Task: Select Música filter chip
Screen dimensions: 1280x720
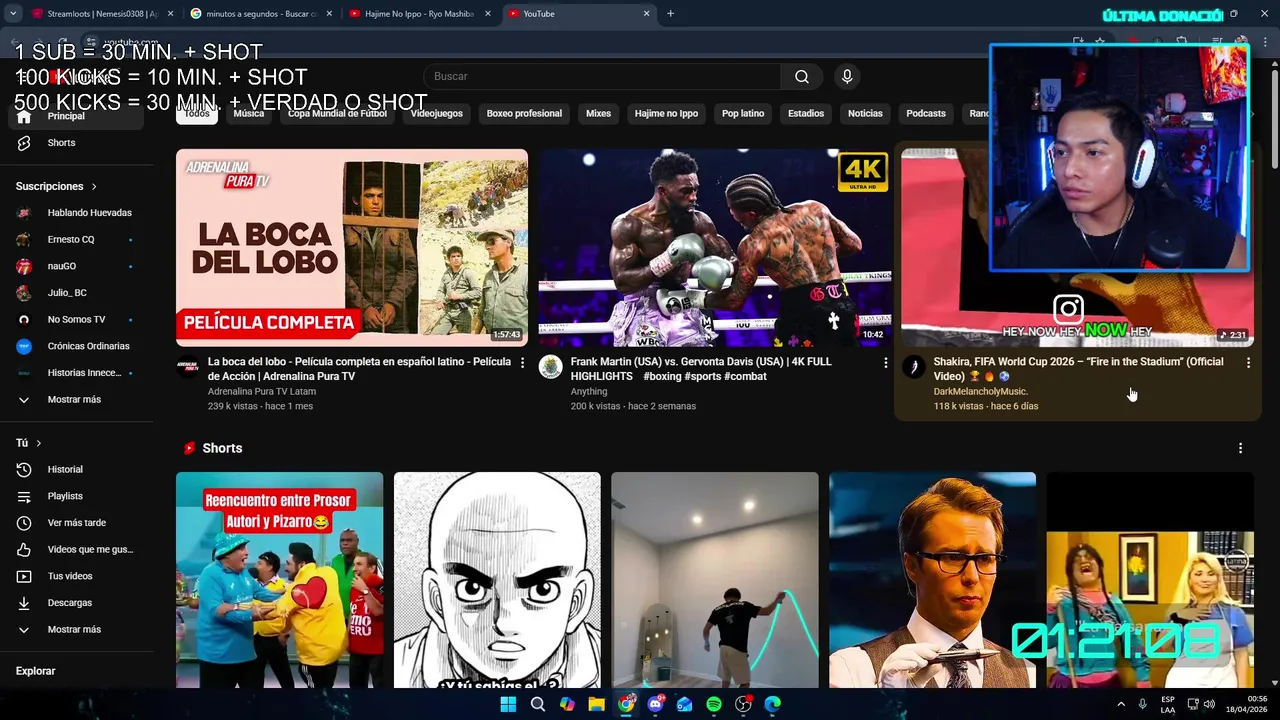Action: (249, 114)
